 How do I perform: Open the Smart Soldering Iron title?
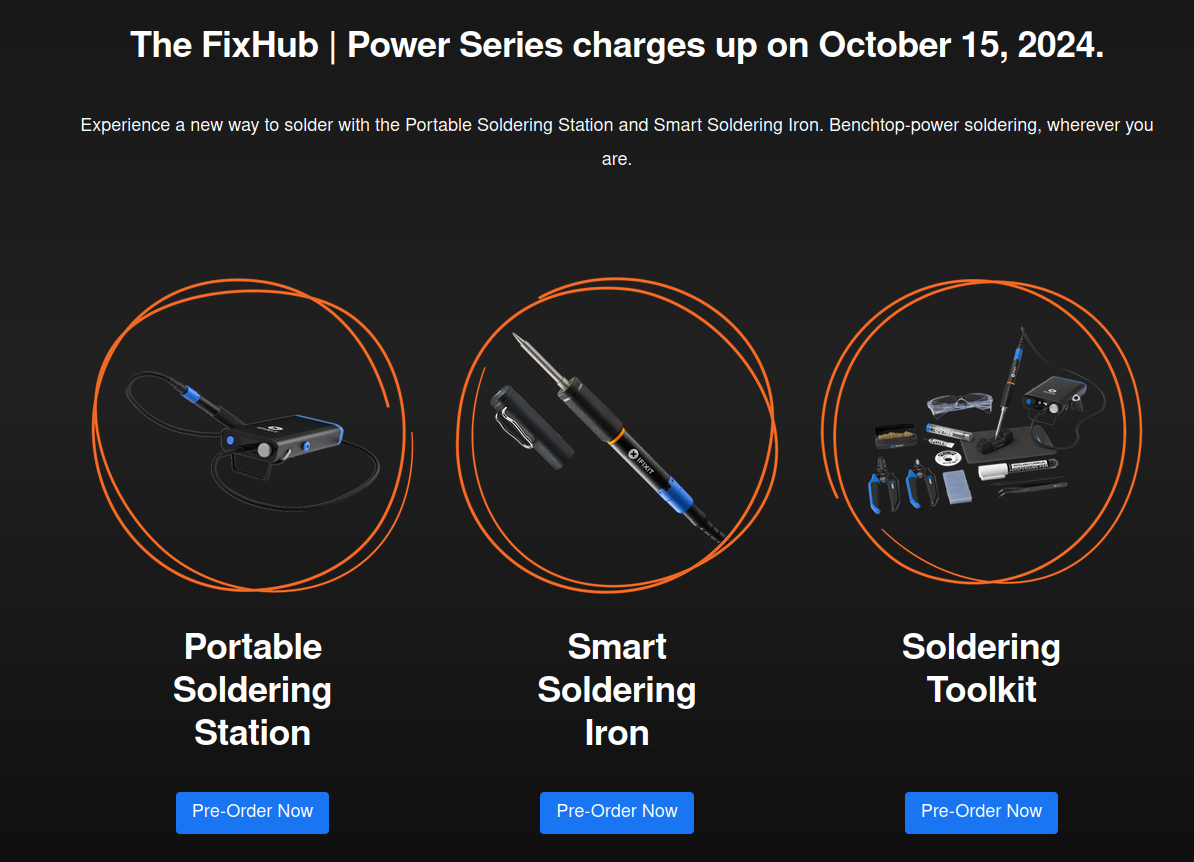(x=617, y=690)
